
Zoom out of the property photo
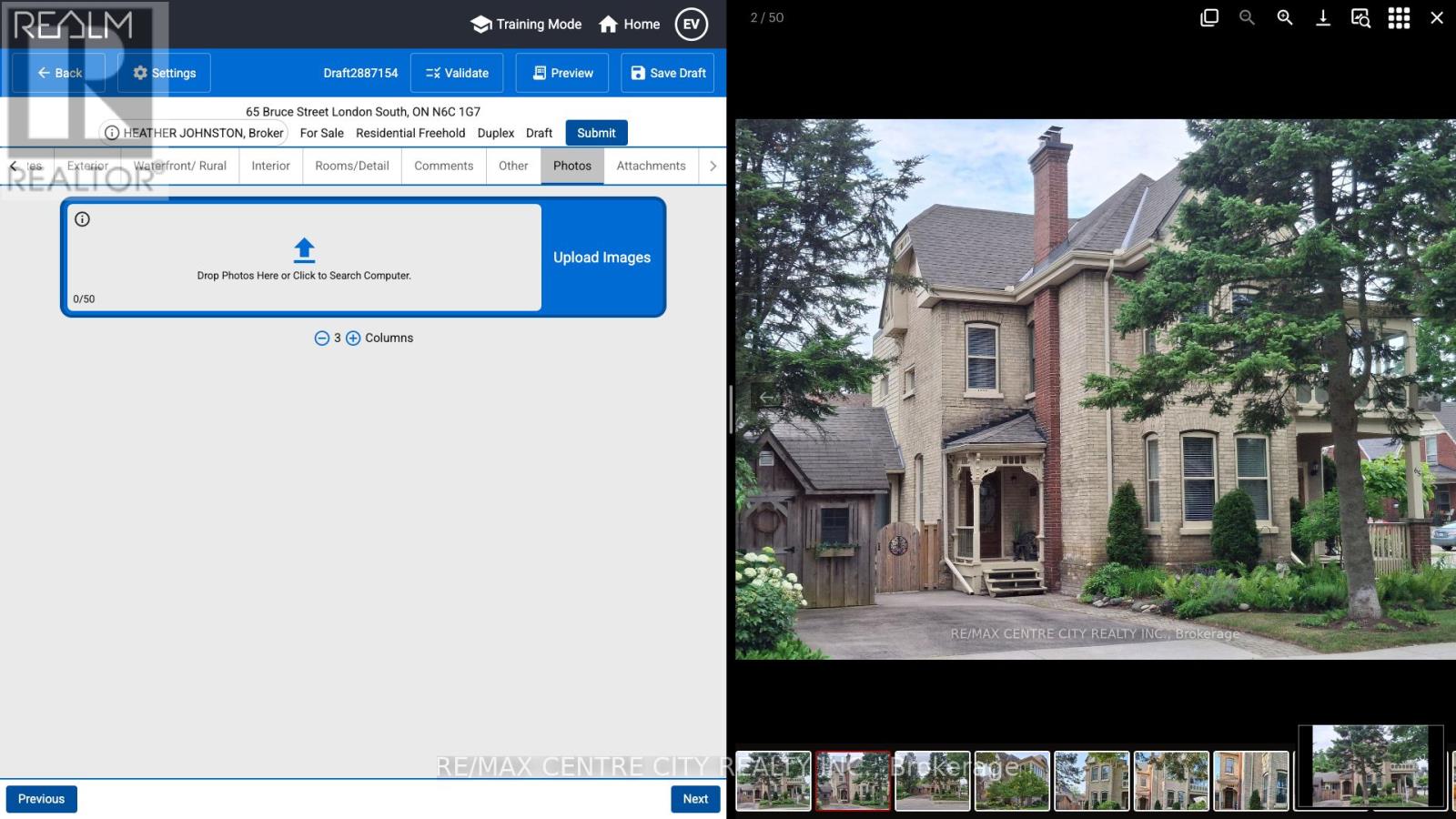[1247, 17]
